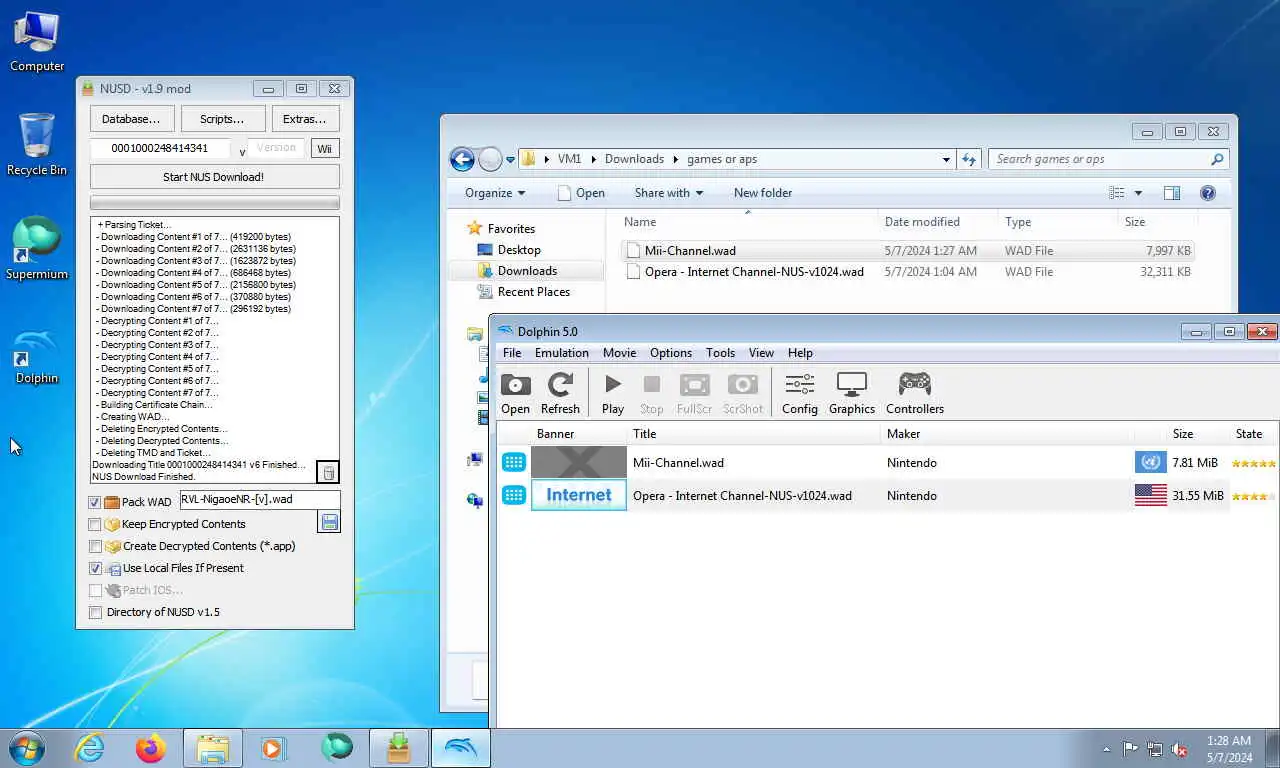This screenshot has width=1280, height=768.
Task: Select Downloads in Explorer favorites
Action: 527,271
